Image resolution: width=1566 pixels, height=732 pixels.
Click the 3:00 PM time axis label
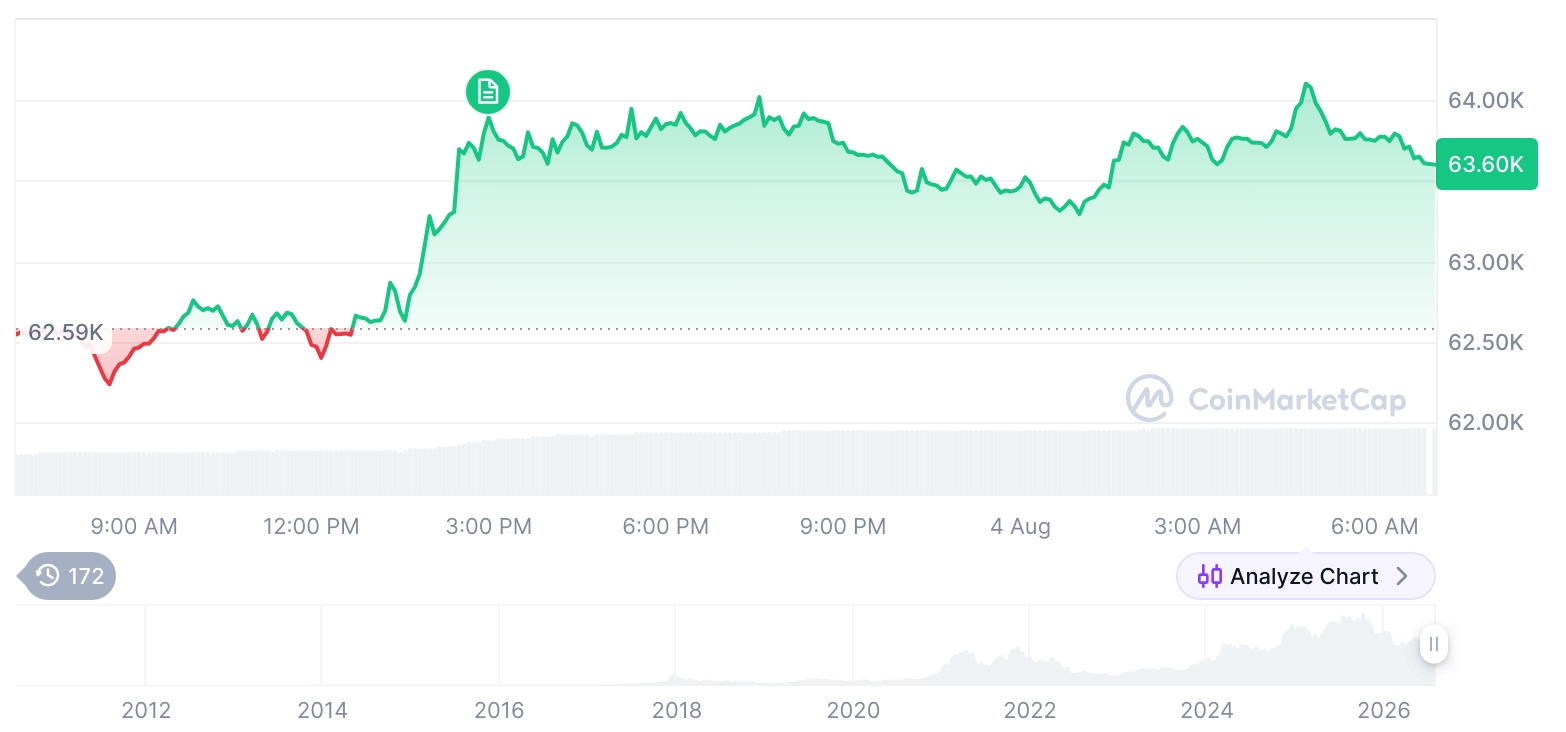[x=489, y=526]
